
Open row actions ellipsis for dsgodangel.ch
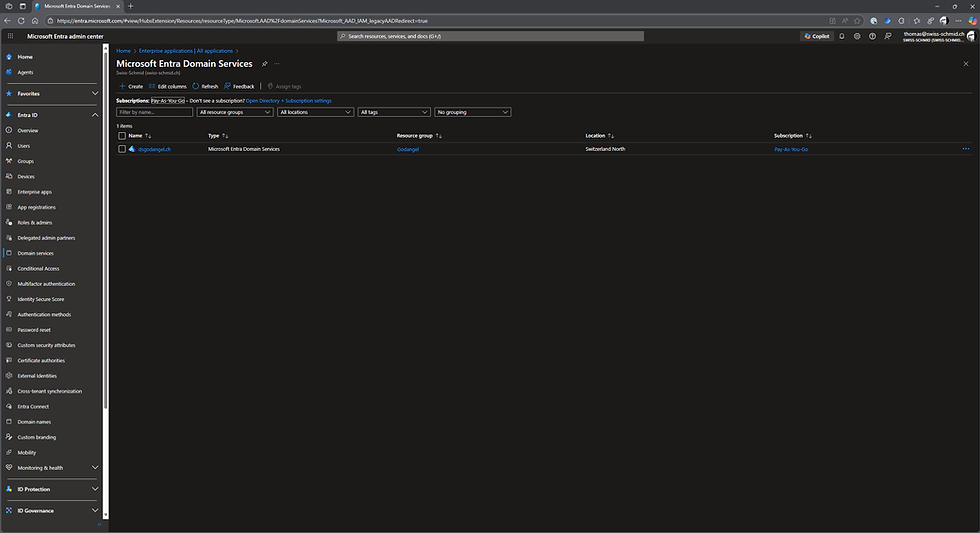pos(966,149)
